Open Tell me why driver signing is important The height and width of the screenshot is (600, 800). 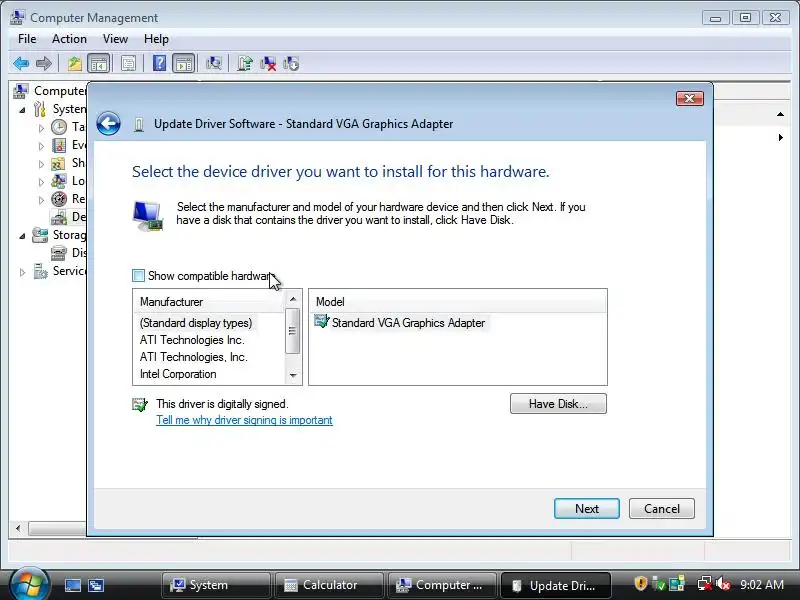click(244, 420)
